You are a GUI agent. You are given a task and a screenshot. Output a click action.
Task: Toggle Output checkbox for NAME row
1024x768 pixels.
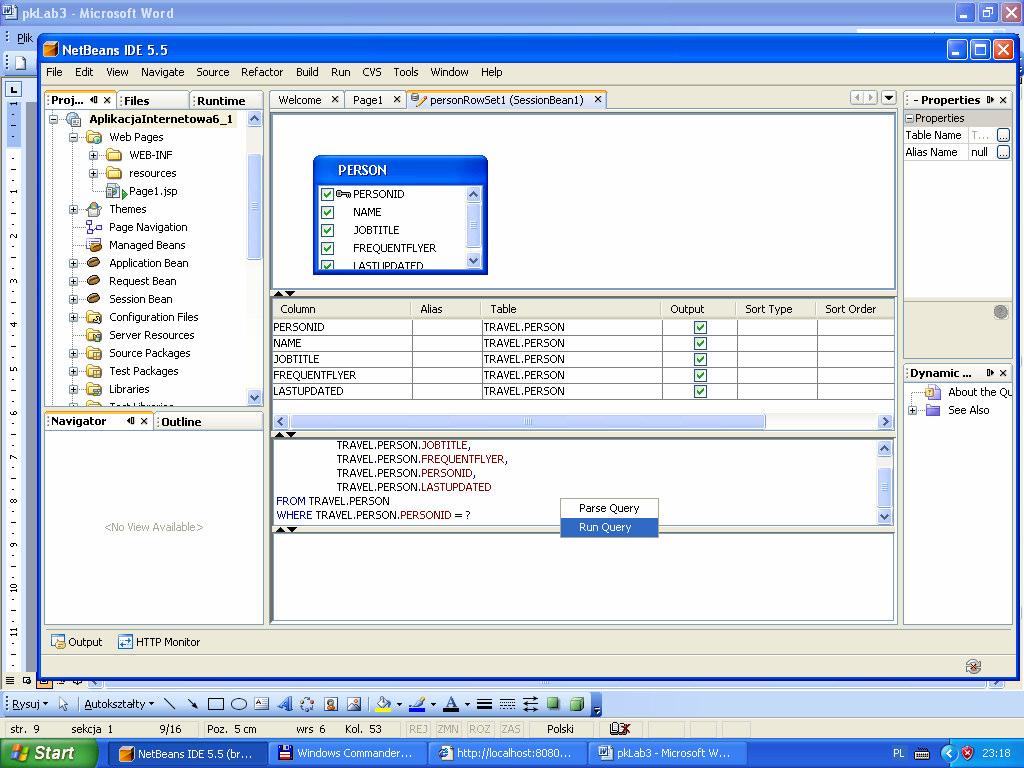pyautogui.click(x=700, y=343)
